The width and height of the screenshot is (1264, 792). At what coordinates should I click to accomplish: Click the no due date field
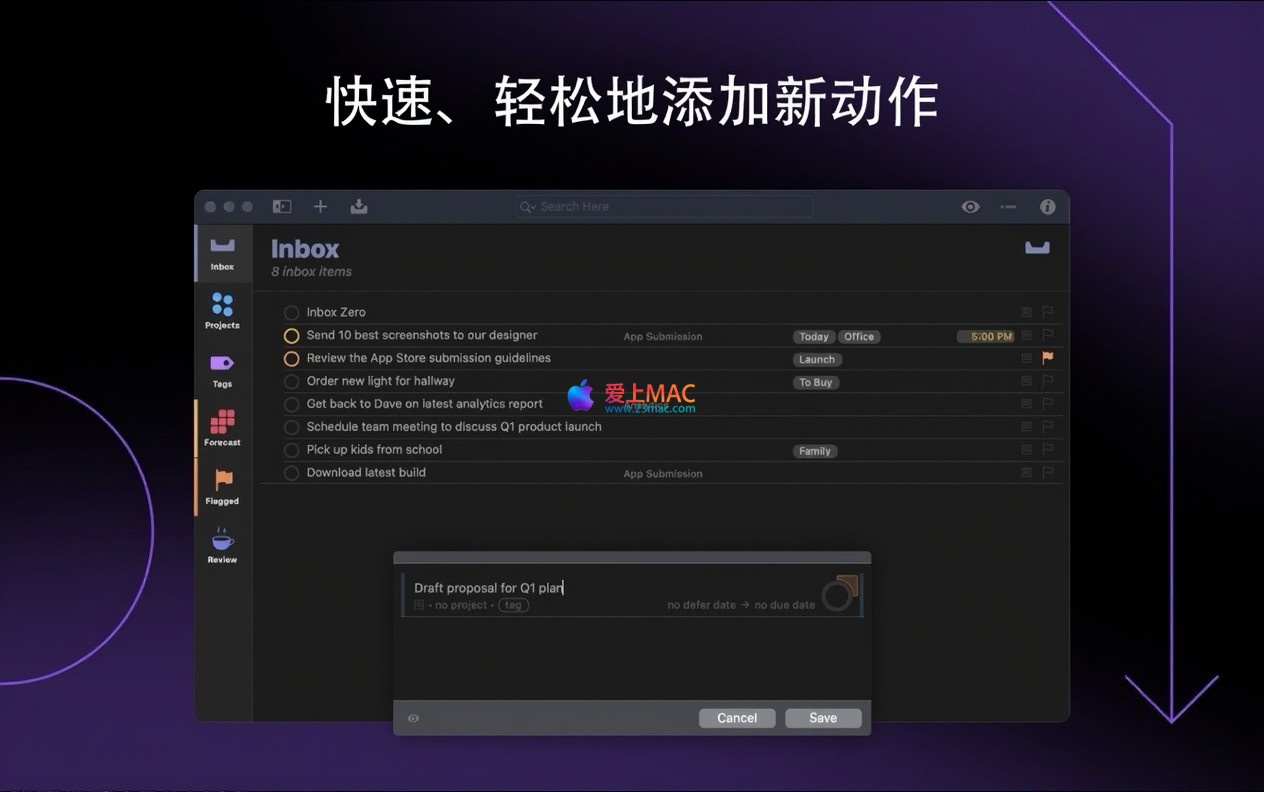784,605
